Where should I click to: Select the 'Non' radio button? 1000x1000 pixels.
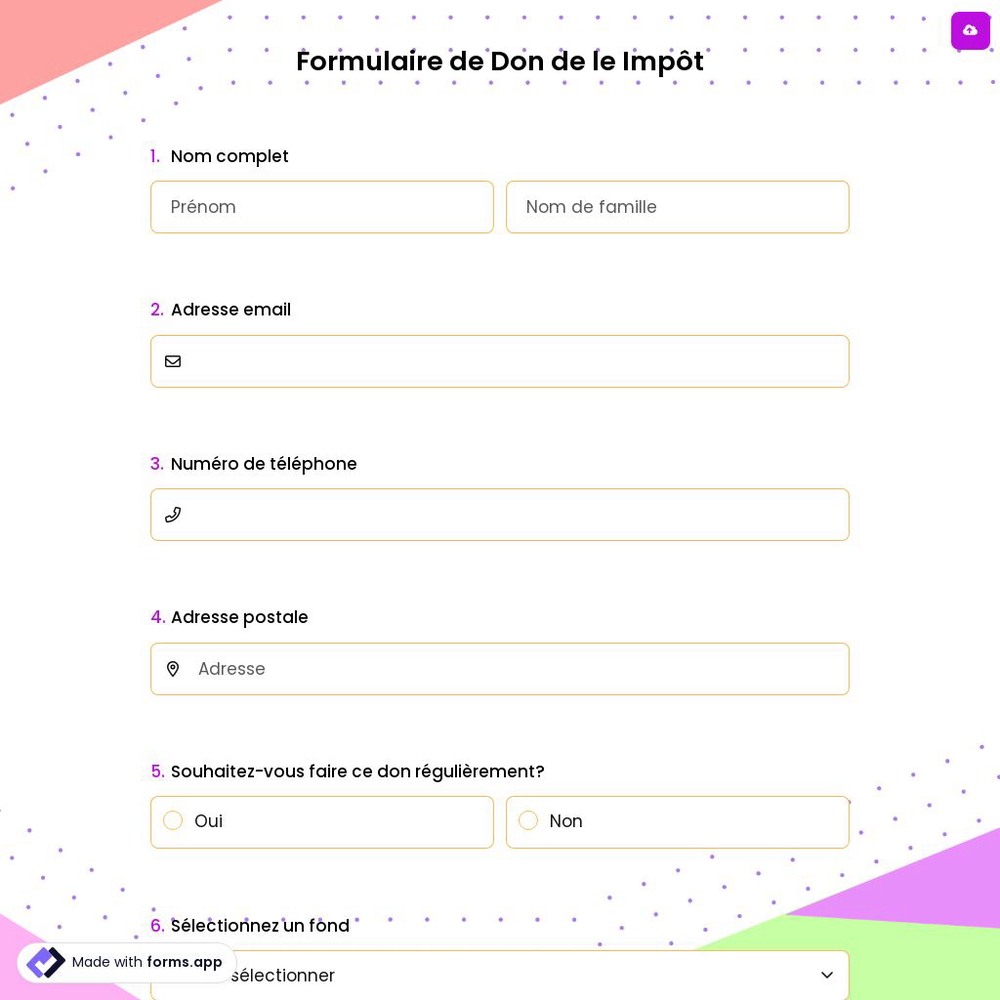[529, 820]
